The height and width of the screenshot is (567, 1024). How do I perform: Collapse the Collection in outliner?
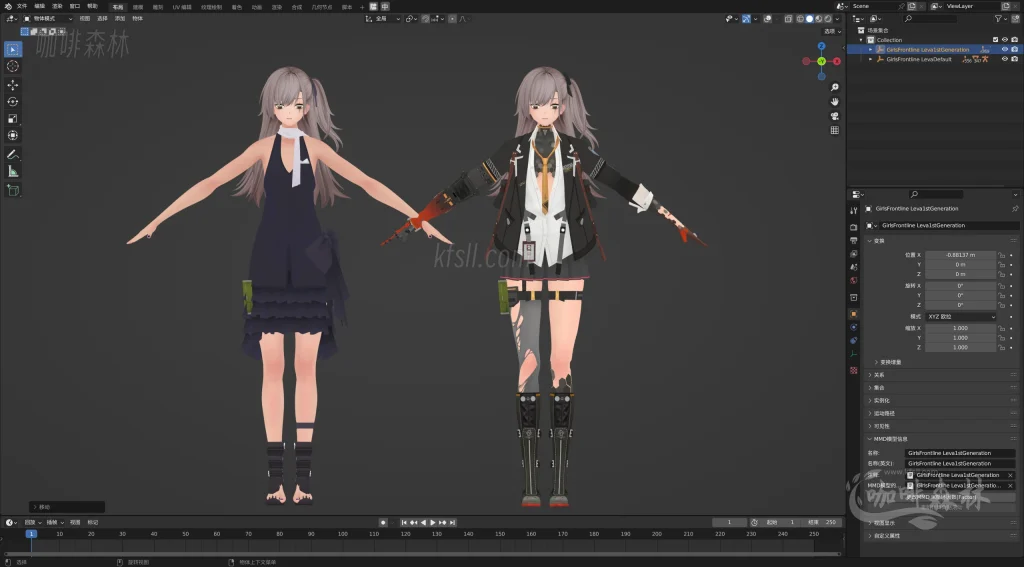[861, 40]
